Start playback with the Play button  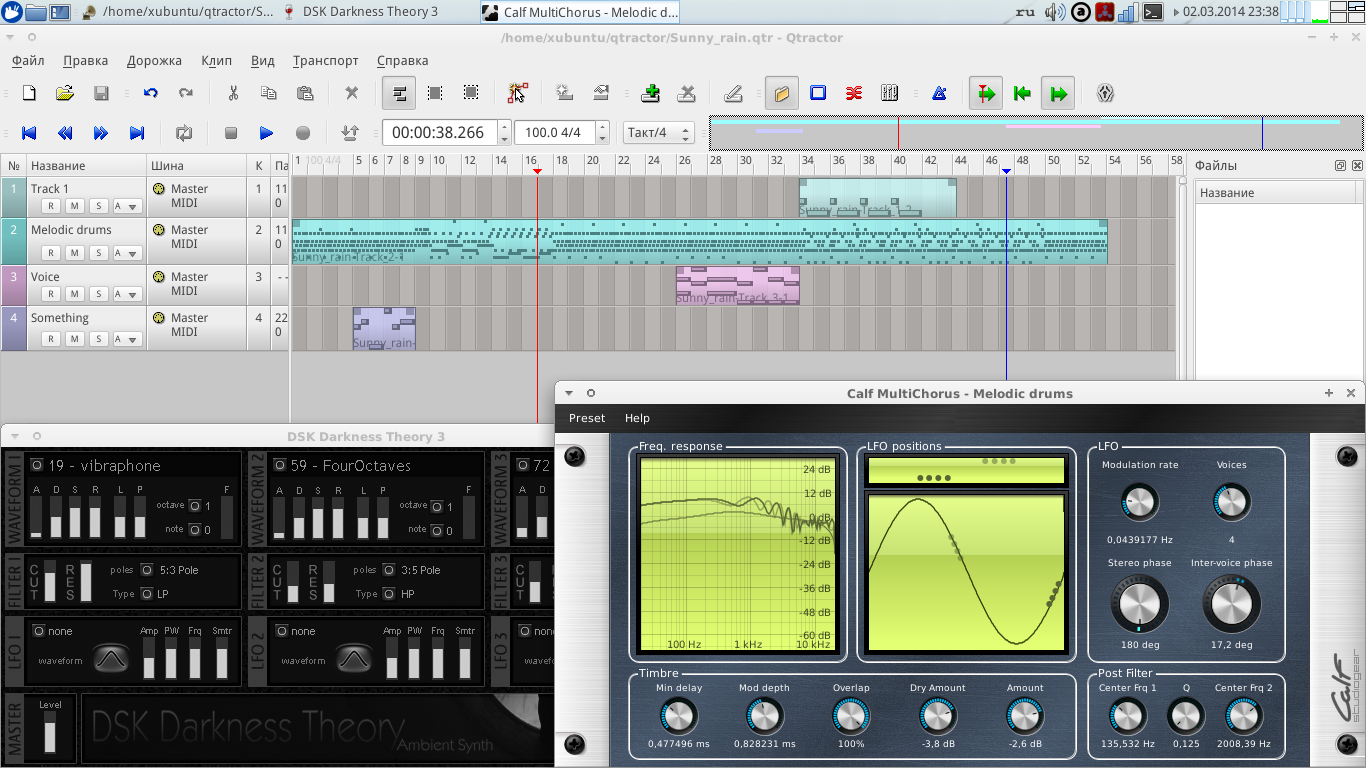tap(266, 132)
